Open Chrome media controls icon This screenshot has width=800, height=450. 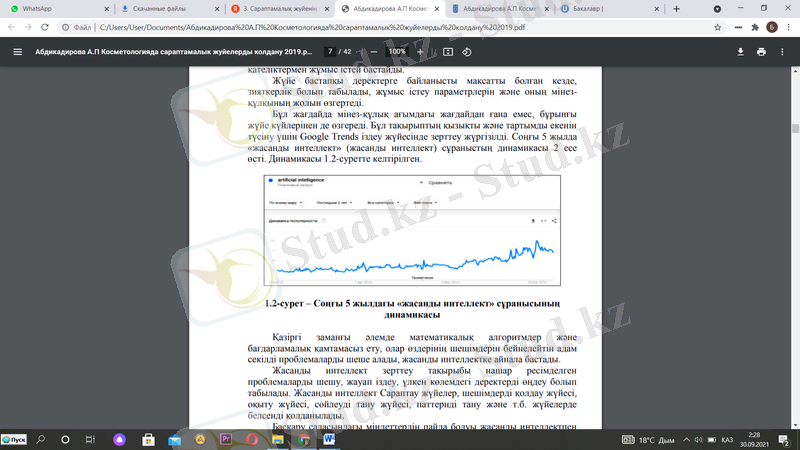pos(738,28)
